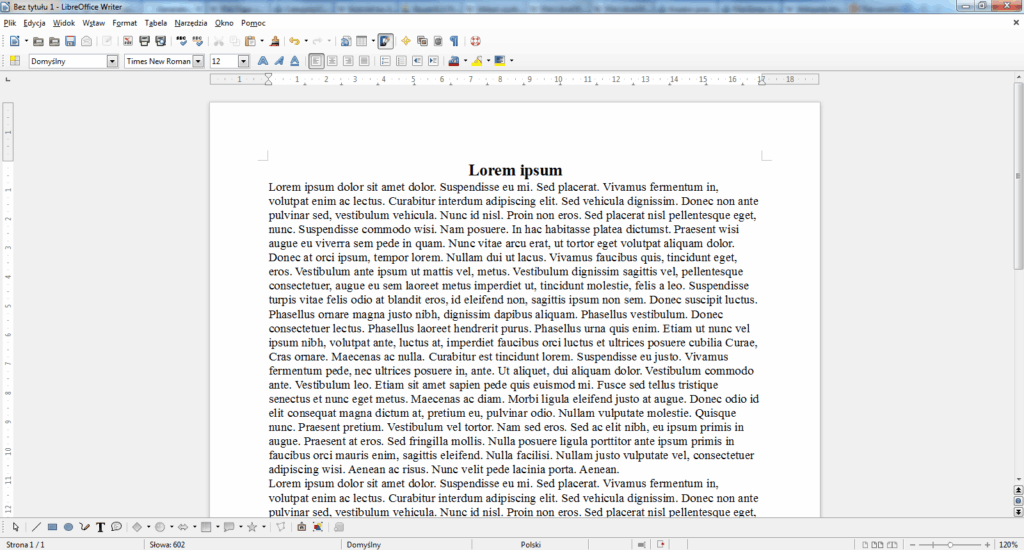1024x550 pixels.
Task: Open the highlighting color dropdown arrow
Action: [488, 61]
